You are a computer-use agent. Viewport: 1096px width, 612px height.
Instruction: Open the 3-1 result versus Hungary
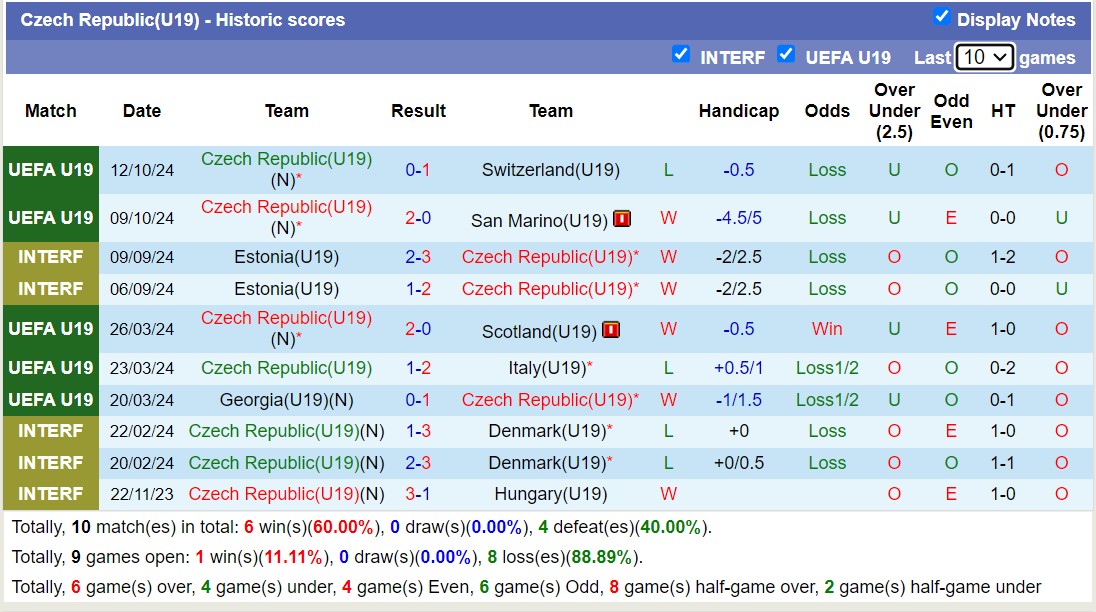(x=418, y=494)
